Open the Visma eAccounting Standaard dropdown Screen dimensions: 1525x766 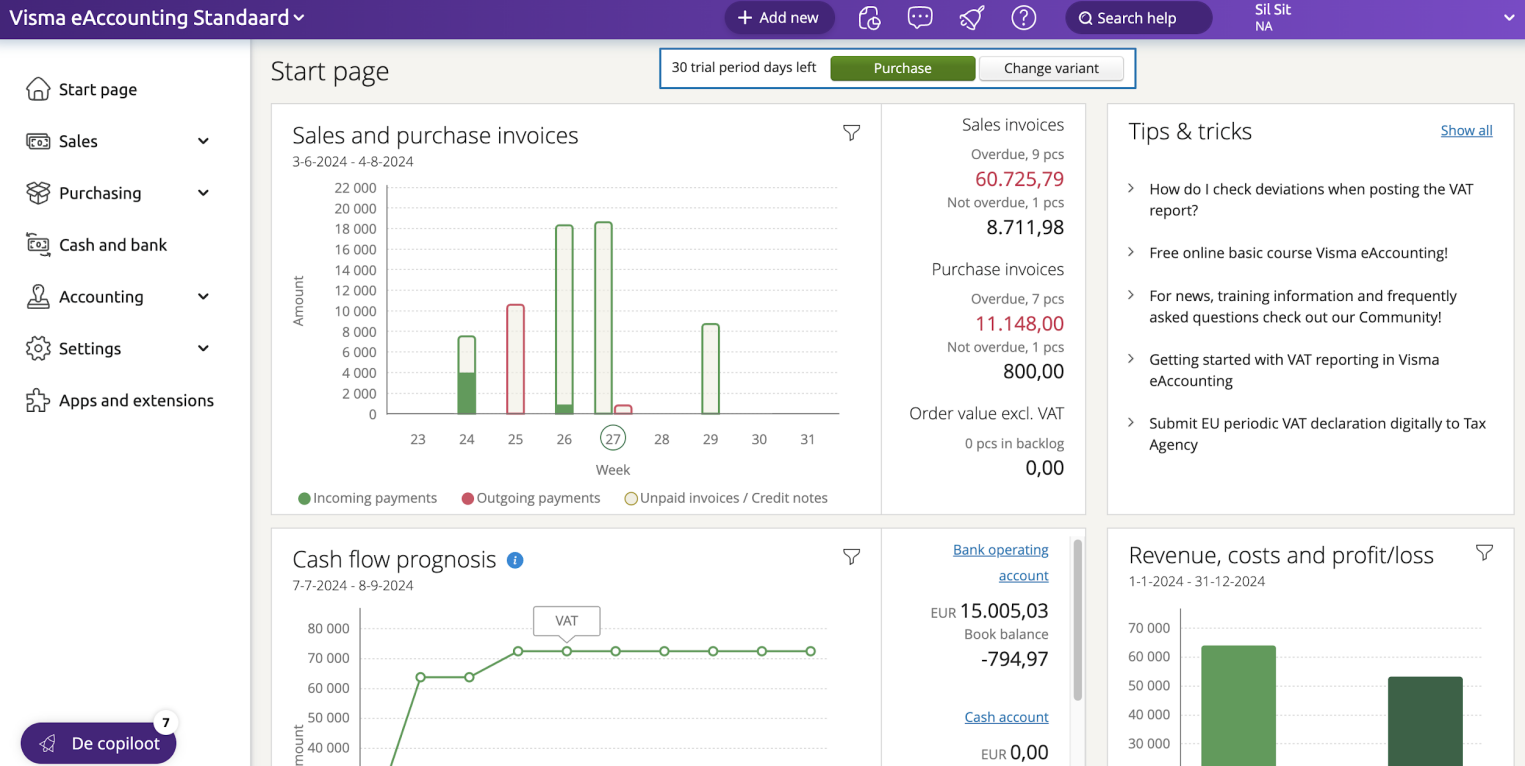[157, 18]
